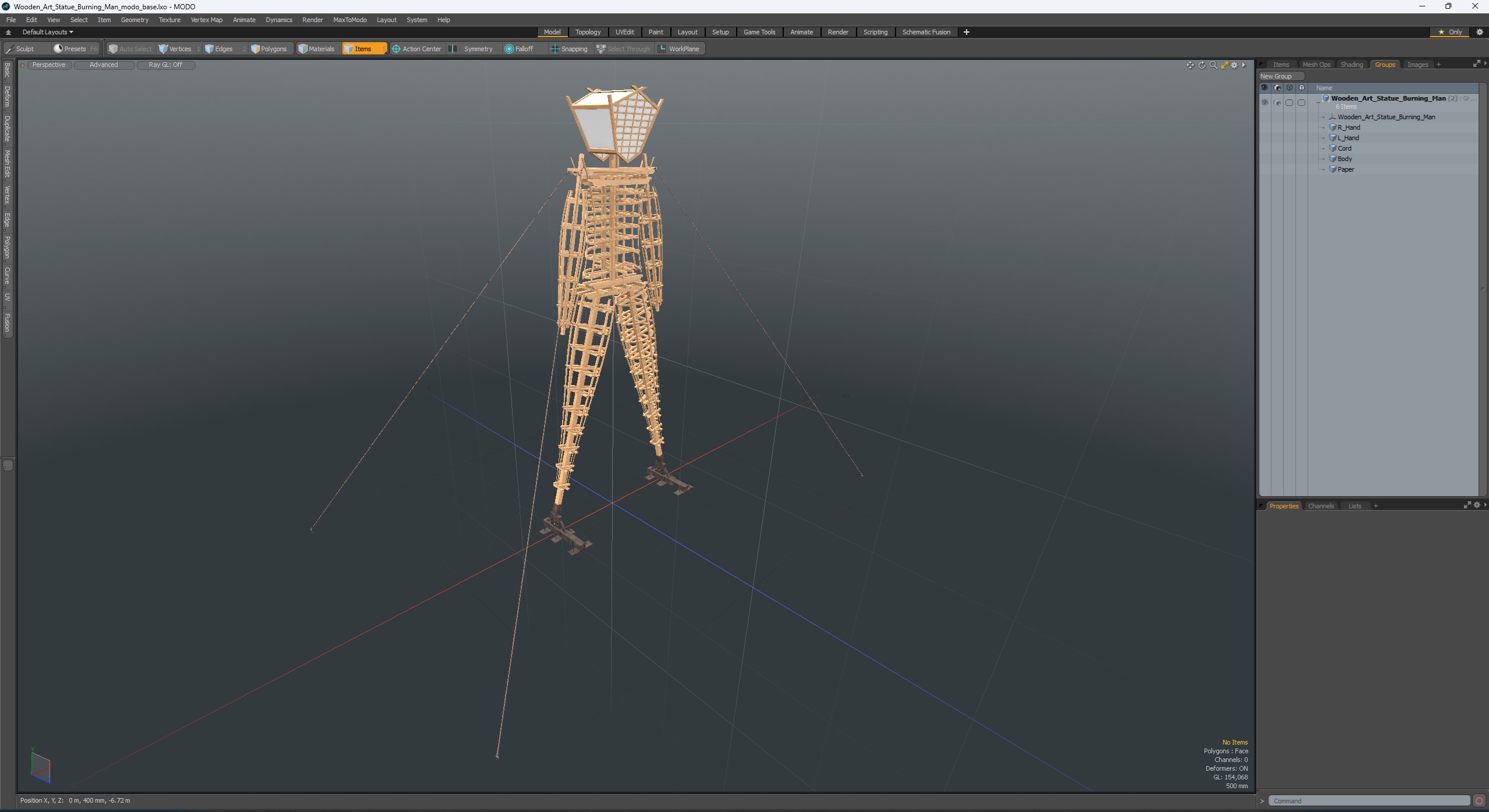The image size is (1489, 812).
Task: Open the Geometry menu
Action: click(x=134, y=20)
